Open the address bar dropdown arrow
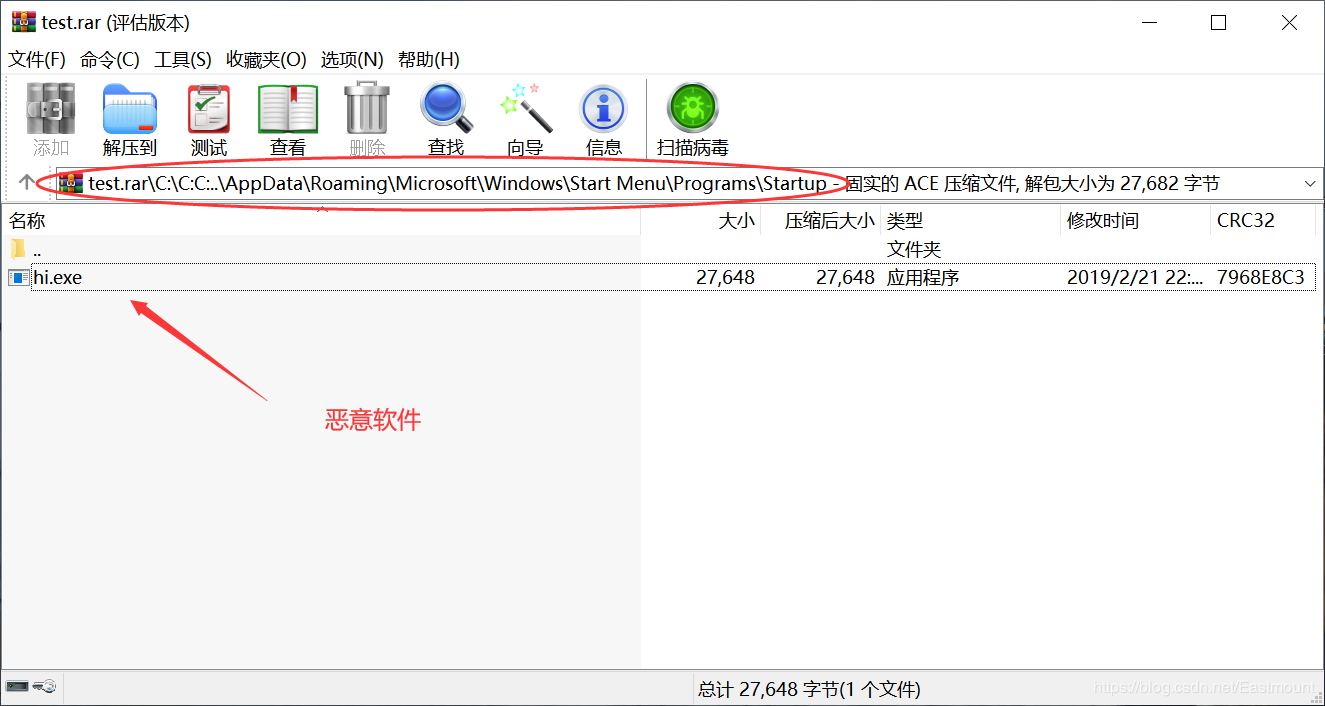Screen dimensions: 1325x706 click(x=1308, y=183)
